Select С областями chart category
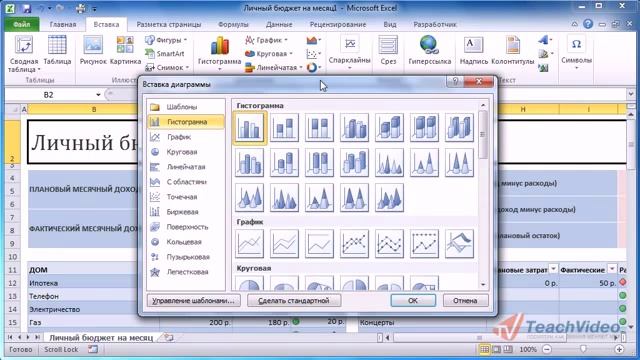640x360 pixels. pos(185,182)
